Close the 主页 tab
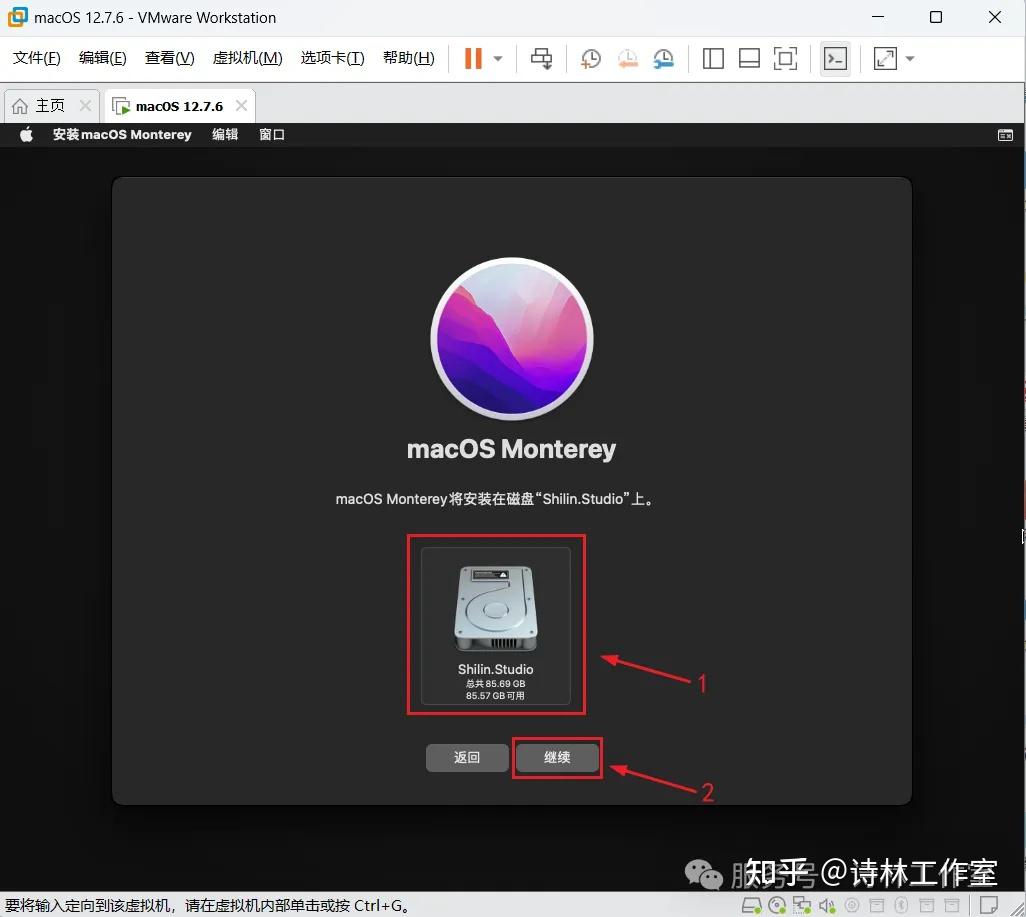The width and height of the screenshot is (1026, 917). click(85, 105)
